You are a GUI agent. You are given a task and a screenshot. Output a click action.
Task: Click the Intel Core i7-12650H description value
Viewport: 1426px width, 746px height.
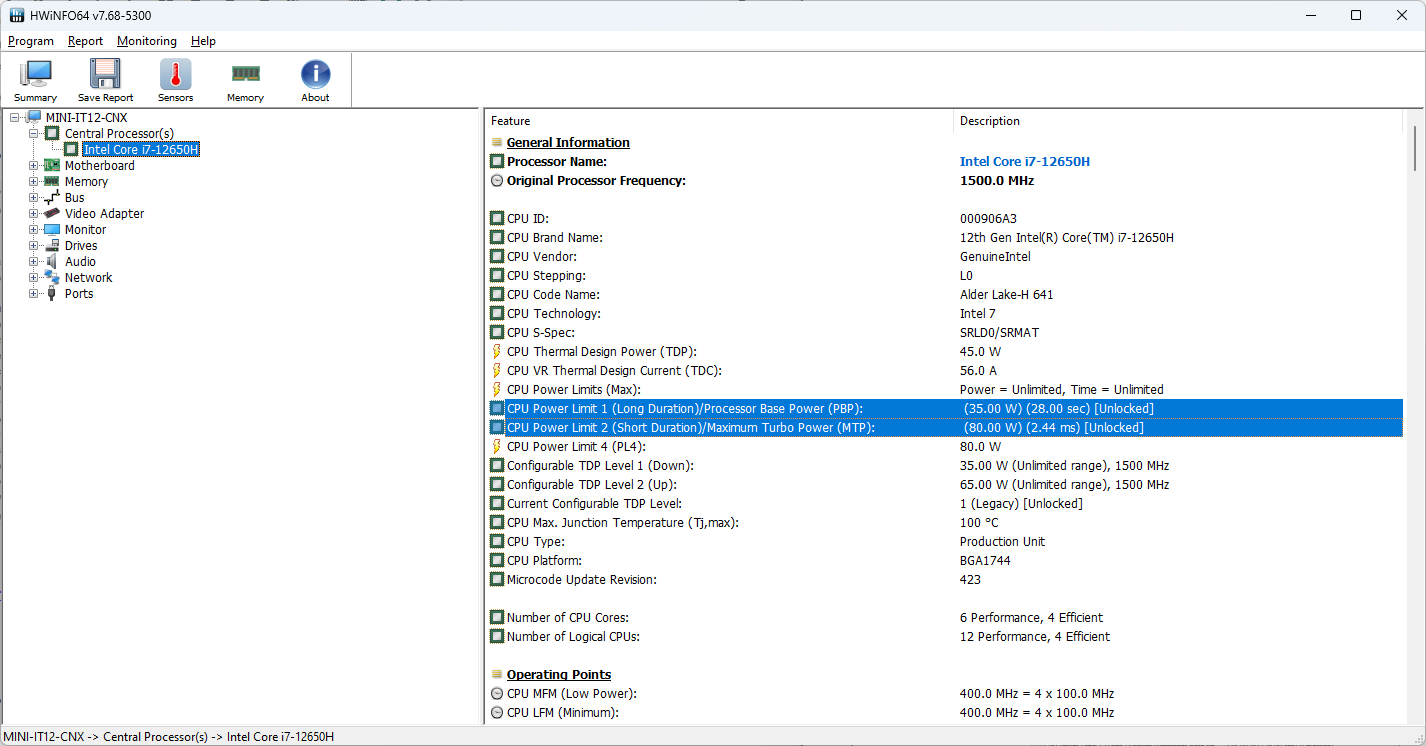[1025, 162]
